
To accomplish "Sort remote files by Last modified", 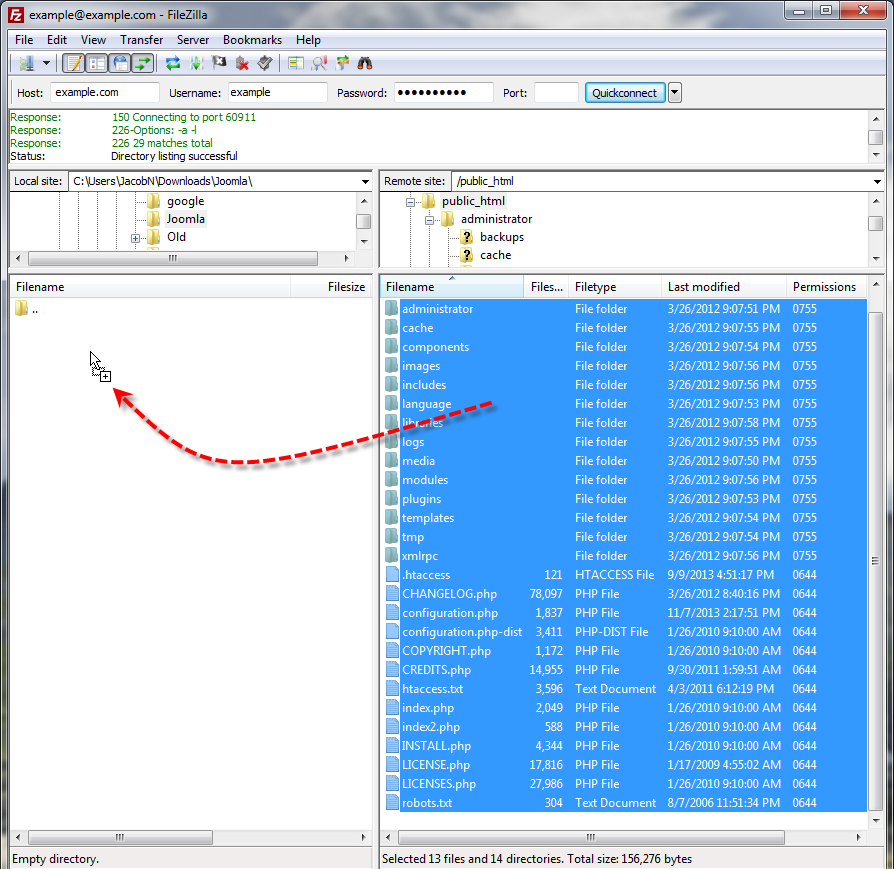I will [704, 287].
